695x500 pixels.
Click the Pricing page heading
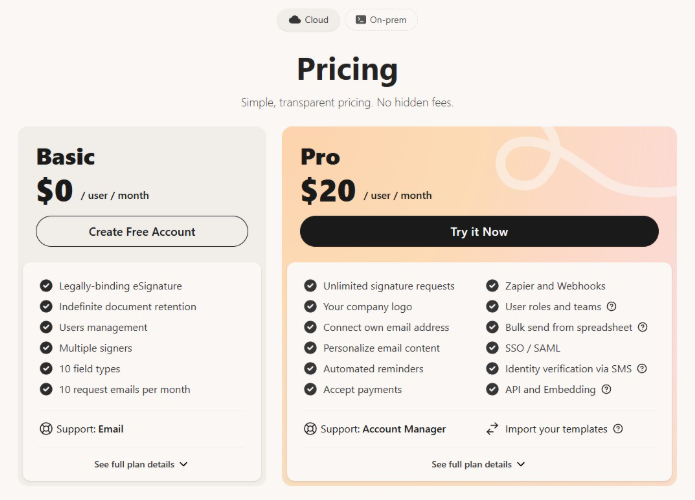[347, 69]
